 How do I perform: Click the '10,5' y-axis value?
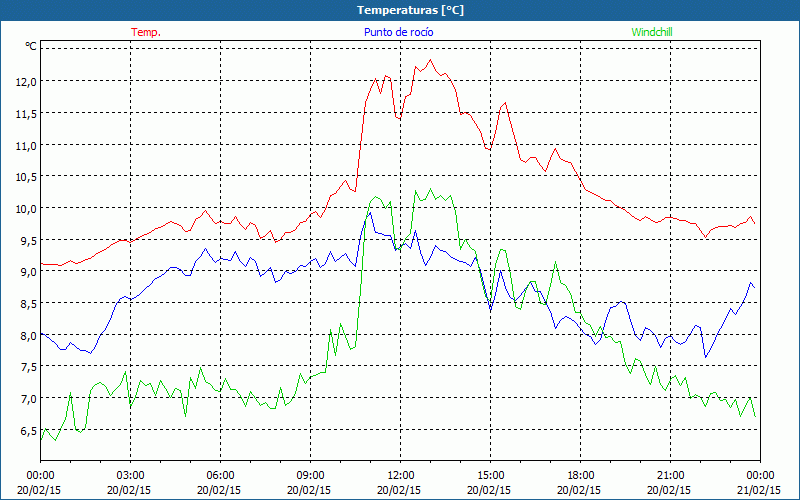coord(26,177)
